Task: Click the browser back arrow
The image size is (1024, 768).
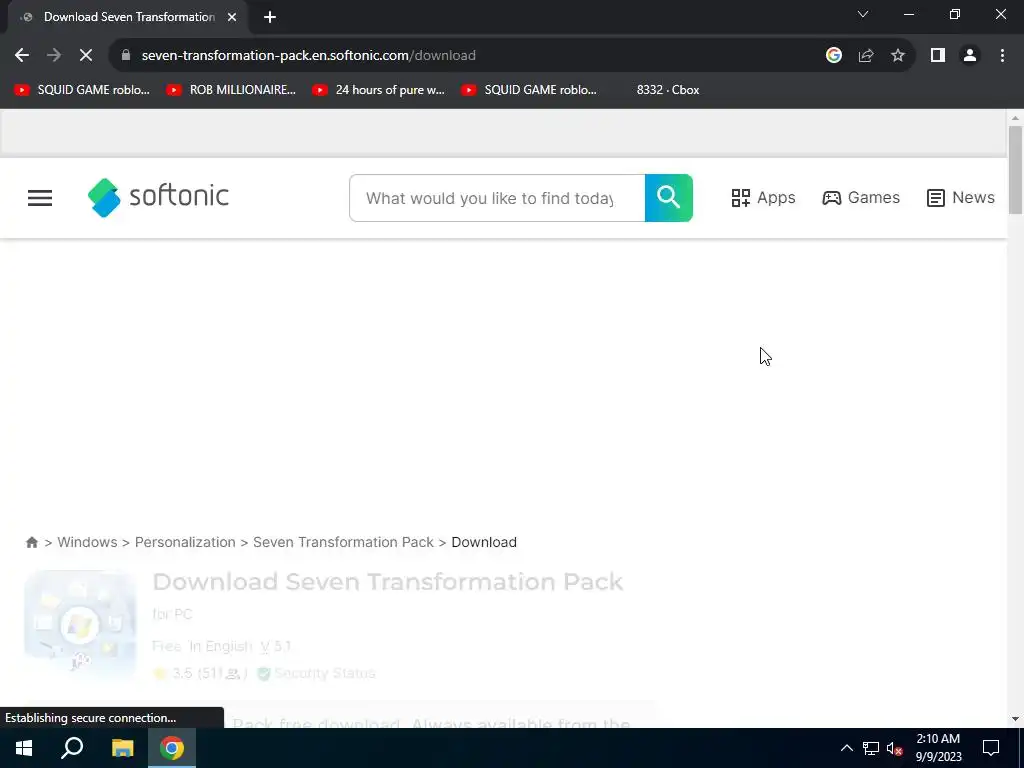Action: [22, 56]
